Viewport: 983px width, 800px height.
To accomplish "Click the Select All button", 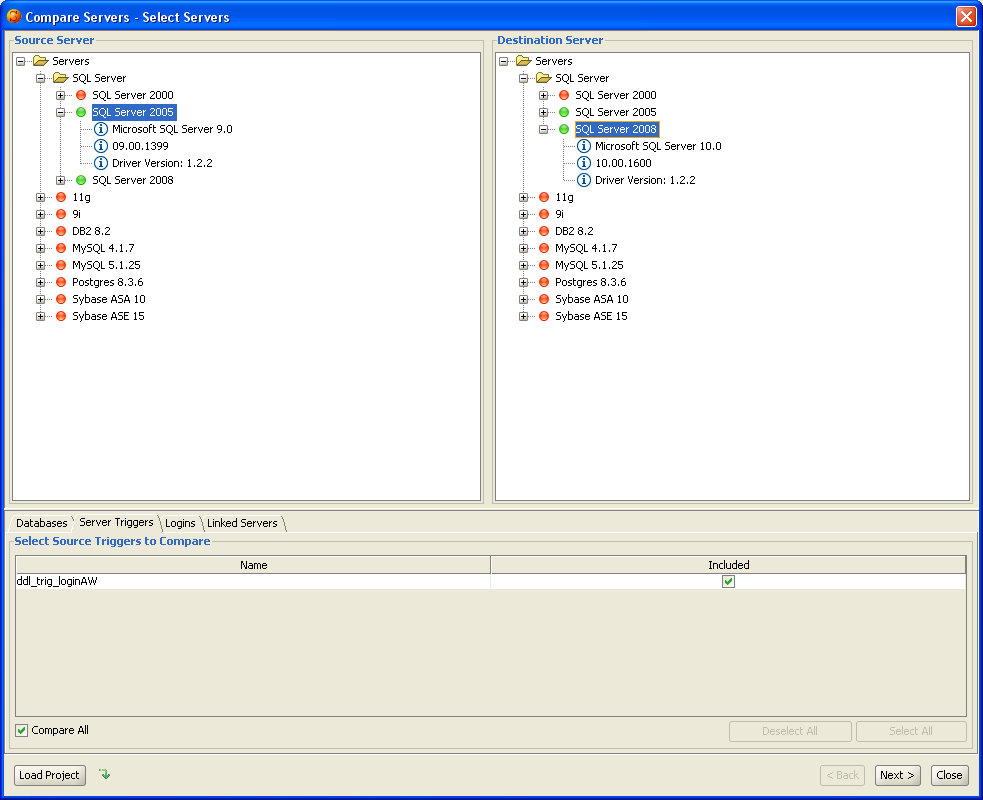I will [911, 731].
